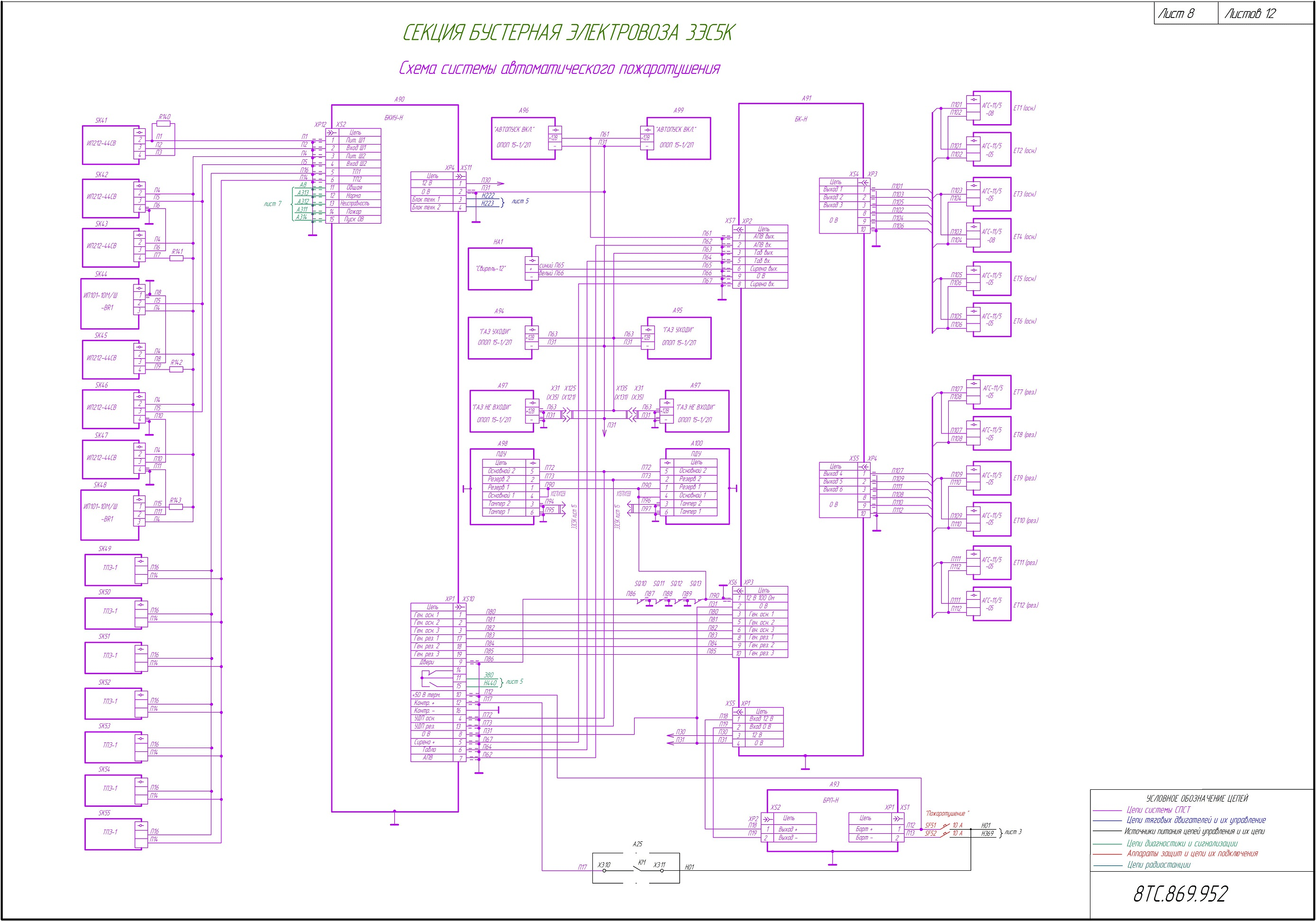Click the SK44 sensor designator
Viewport: 1316px width, 921px height.
(101, 274)
